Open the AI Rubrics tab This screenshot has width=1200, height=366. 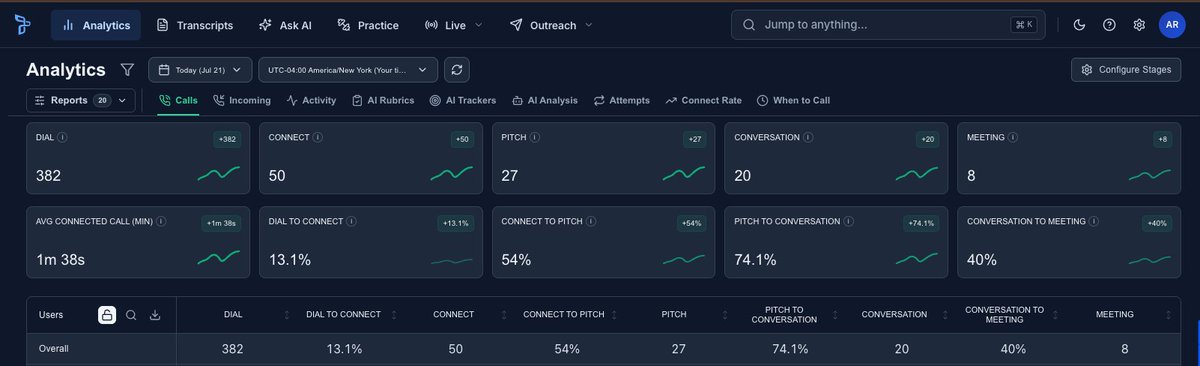coord(383,100)
